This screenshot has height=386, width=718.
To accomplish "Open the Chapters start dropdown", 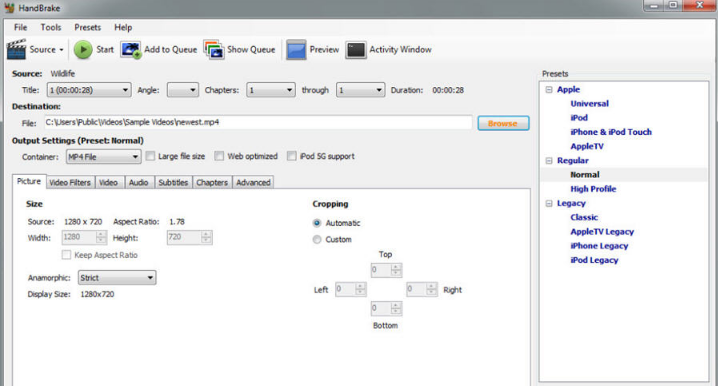I will click(x=271, y=90).
